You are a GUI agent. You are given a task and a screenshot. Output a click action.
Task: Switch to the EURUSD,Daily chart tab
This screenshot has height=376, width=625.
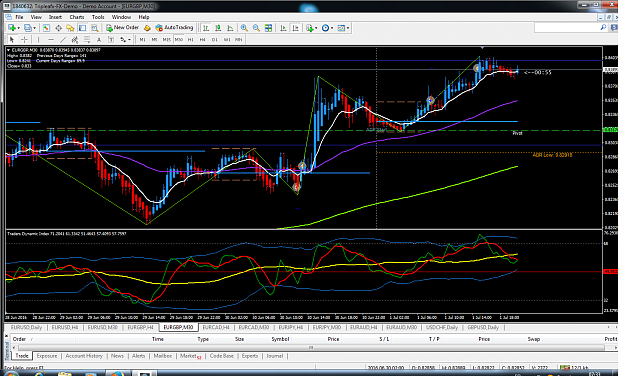26,327
